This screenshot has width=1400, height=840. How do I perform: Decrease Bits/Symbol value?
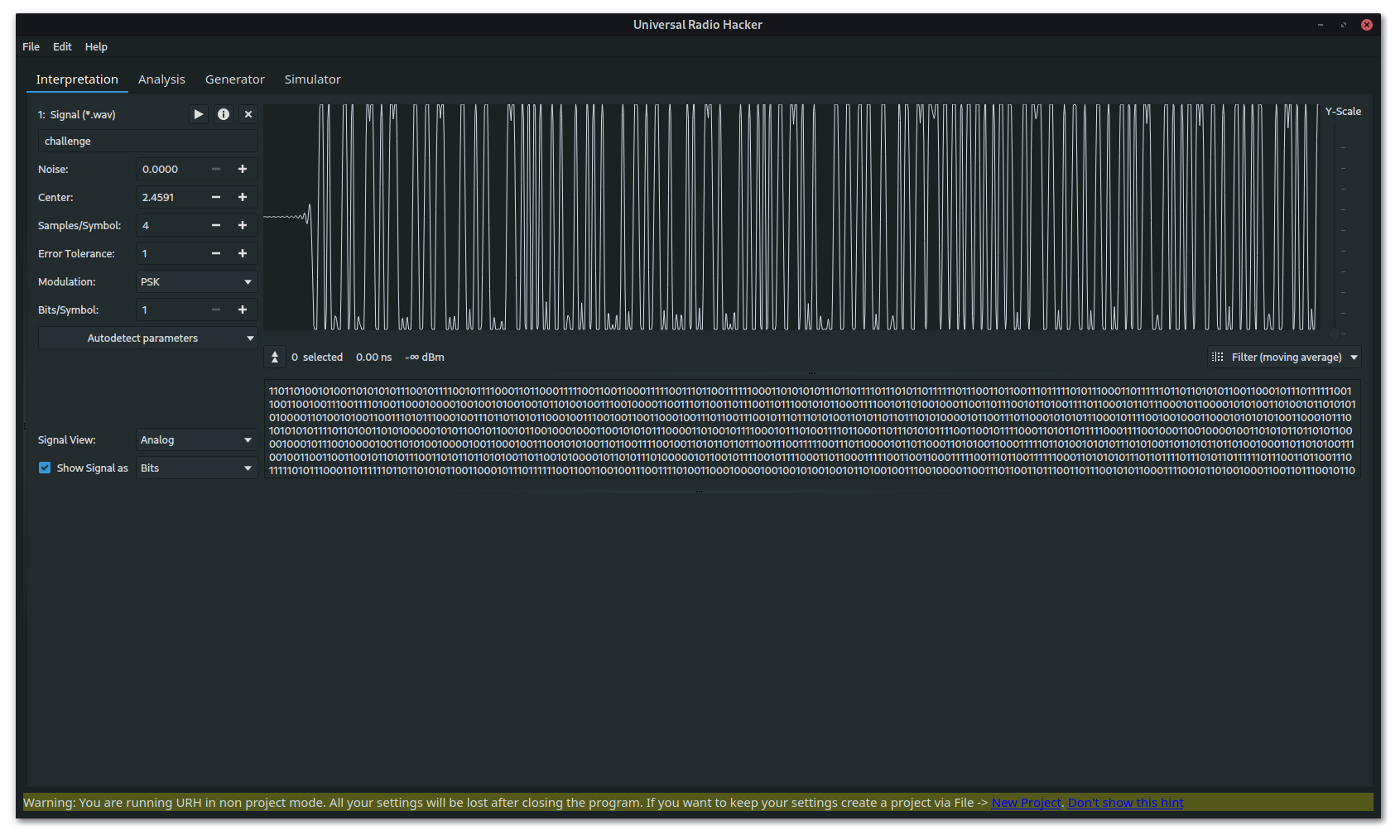click(216, 310)
